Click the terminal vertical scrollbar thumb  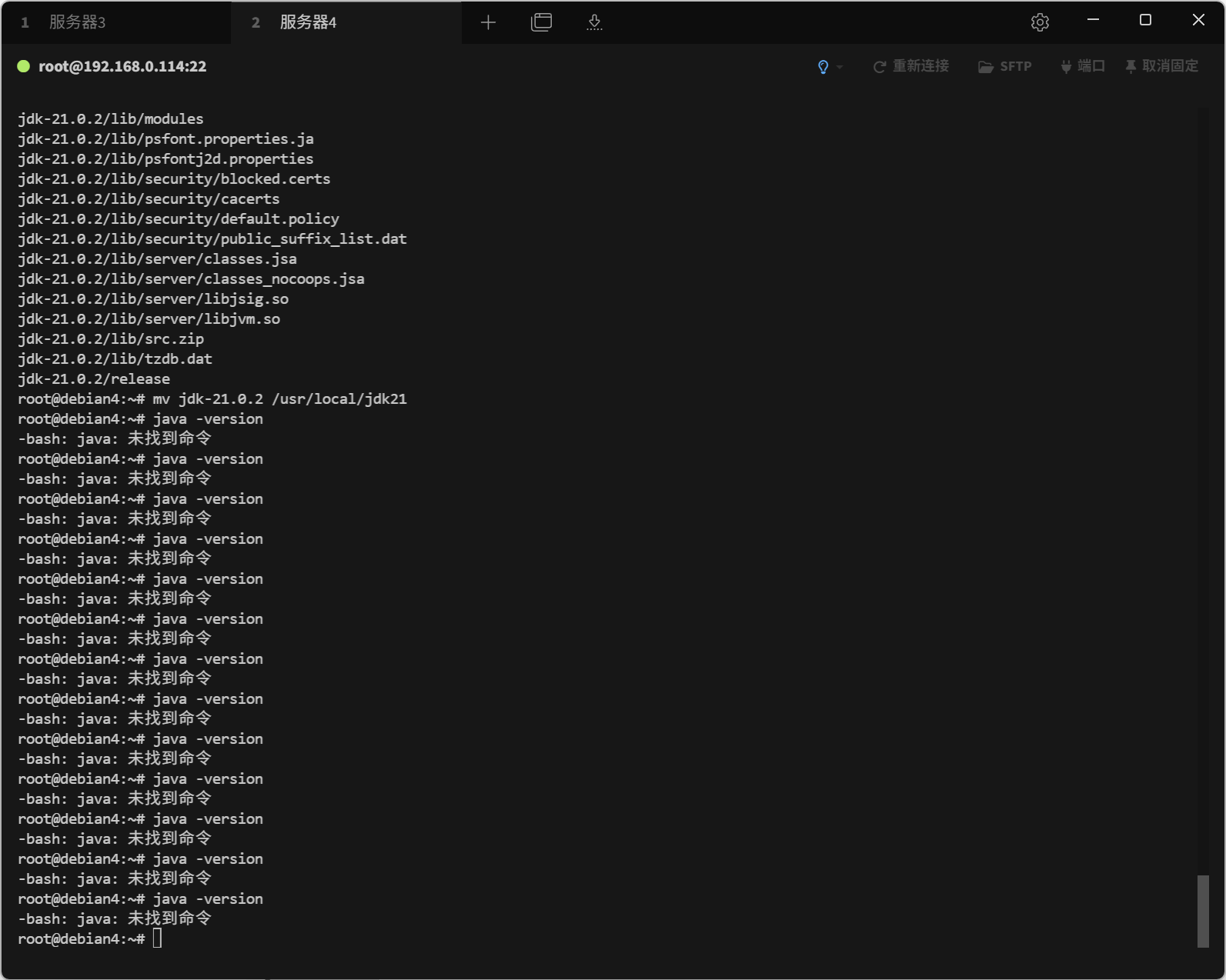tap(1203, 912)
